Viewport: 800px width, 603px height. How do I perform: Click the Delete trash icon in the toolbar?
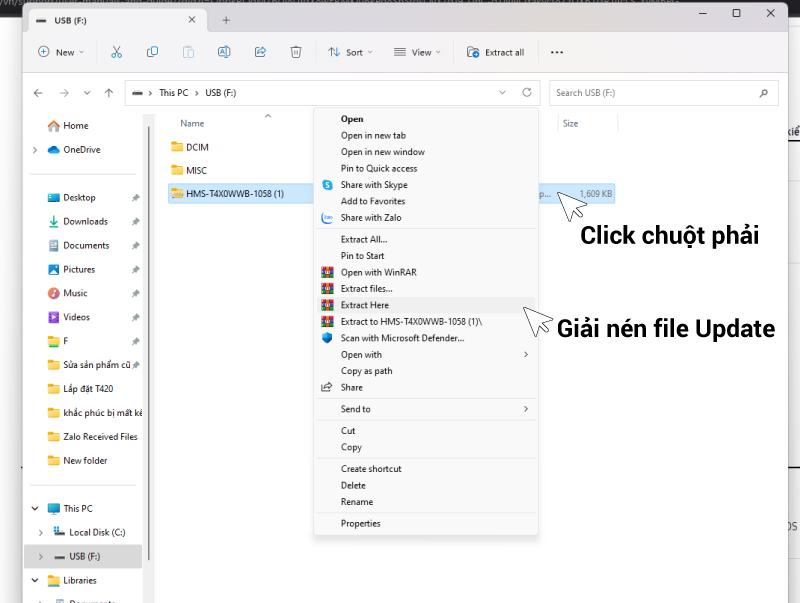(x=296, y=52)
